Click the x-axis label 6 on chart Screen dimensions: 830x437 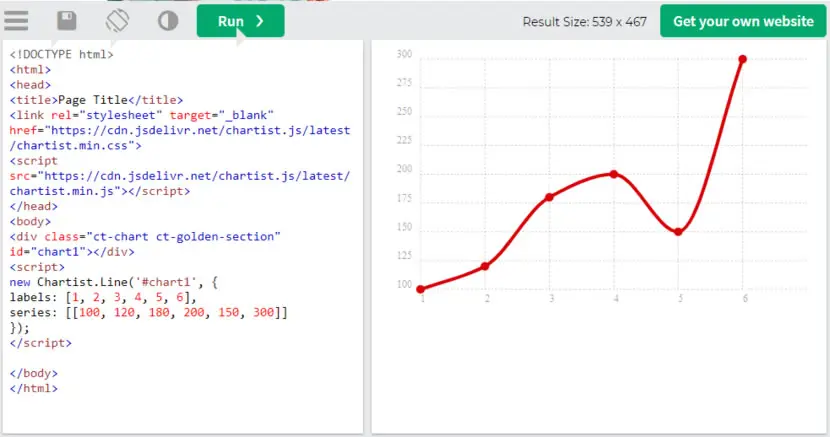pos(745,299)
